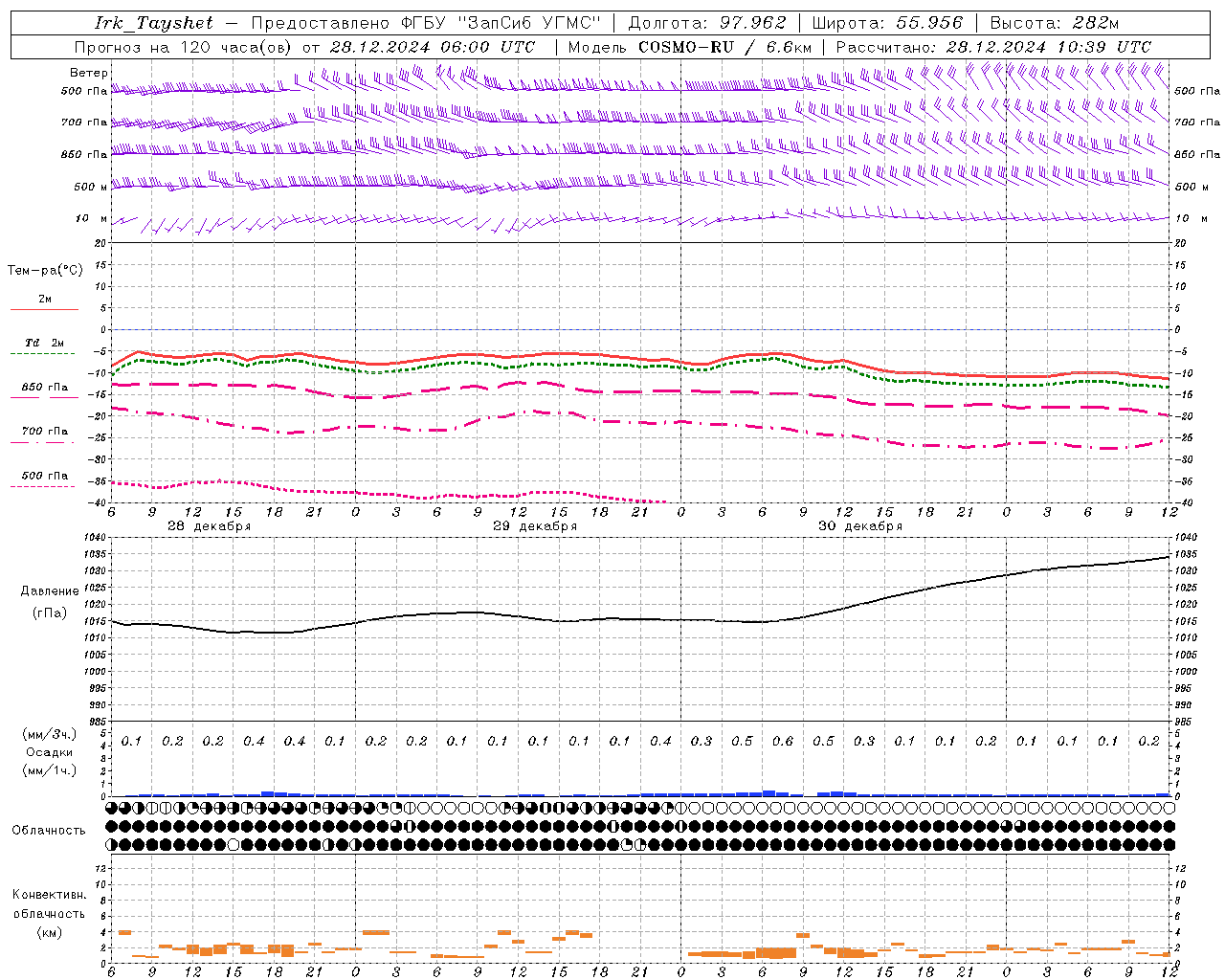Select the Прогноз на 120 часа(ов) text
The image size is (1225, 980).
click(184, 47)
